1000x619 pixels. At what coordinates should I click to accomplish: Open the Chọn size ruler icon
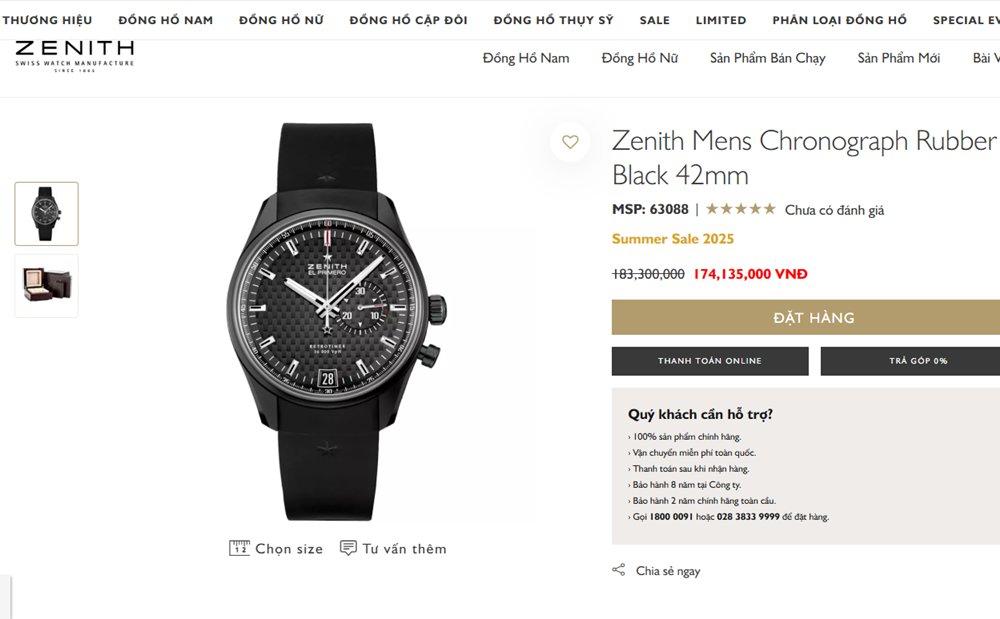(x=239, y=548)
